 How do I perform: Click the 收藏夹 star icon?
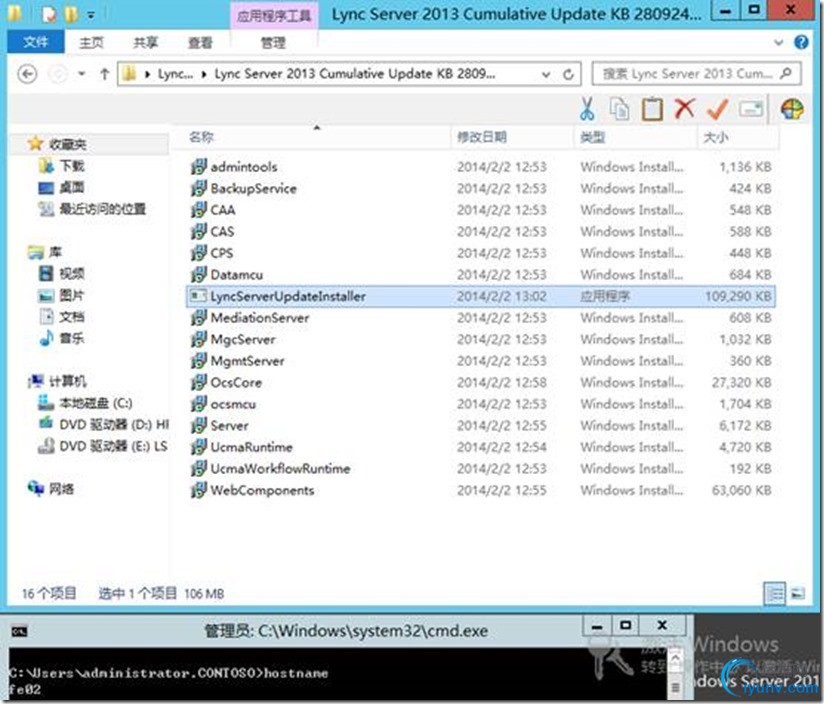35,143
